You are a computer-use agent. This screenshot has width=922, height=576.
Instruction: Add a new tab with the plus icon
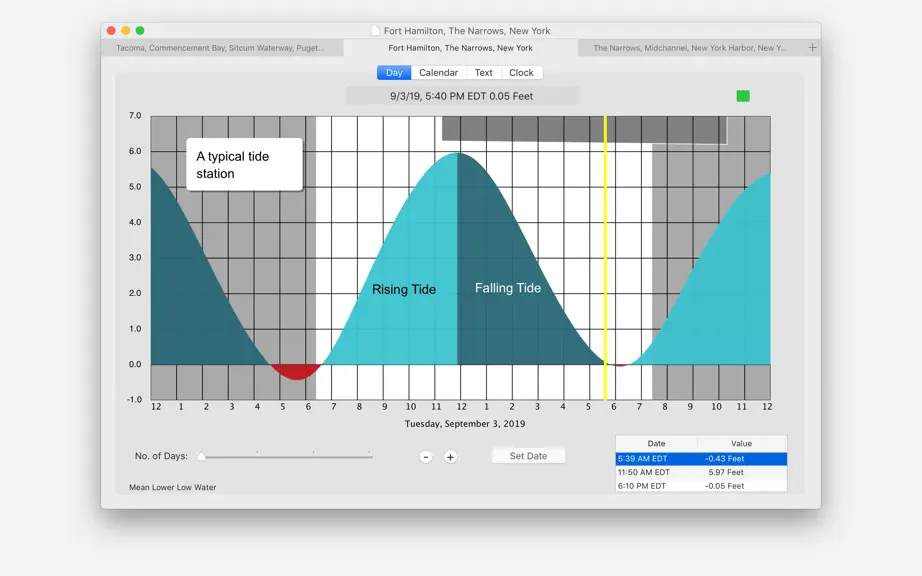click(x=812, y=48)
